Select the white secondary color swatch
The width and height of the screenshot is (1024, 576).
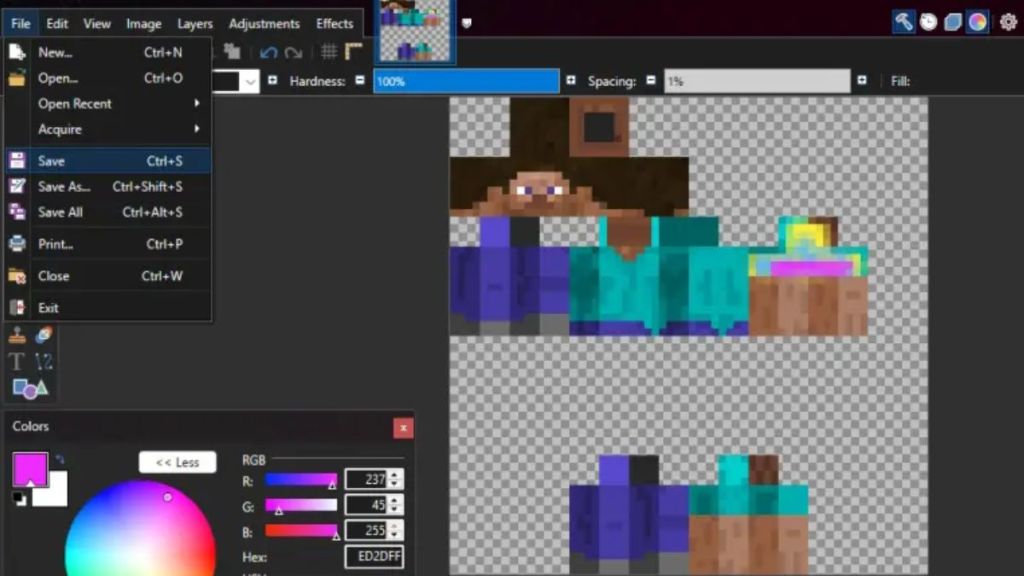(x=55, y=492)
